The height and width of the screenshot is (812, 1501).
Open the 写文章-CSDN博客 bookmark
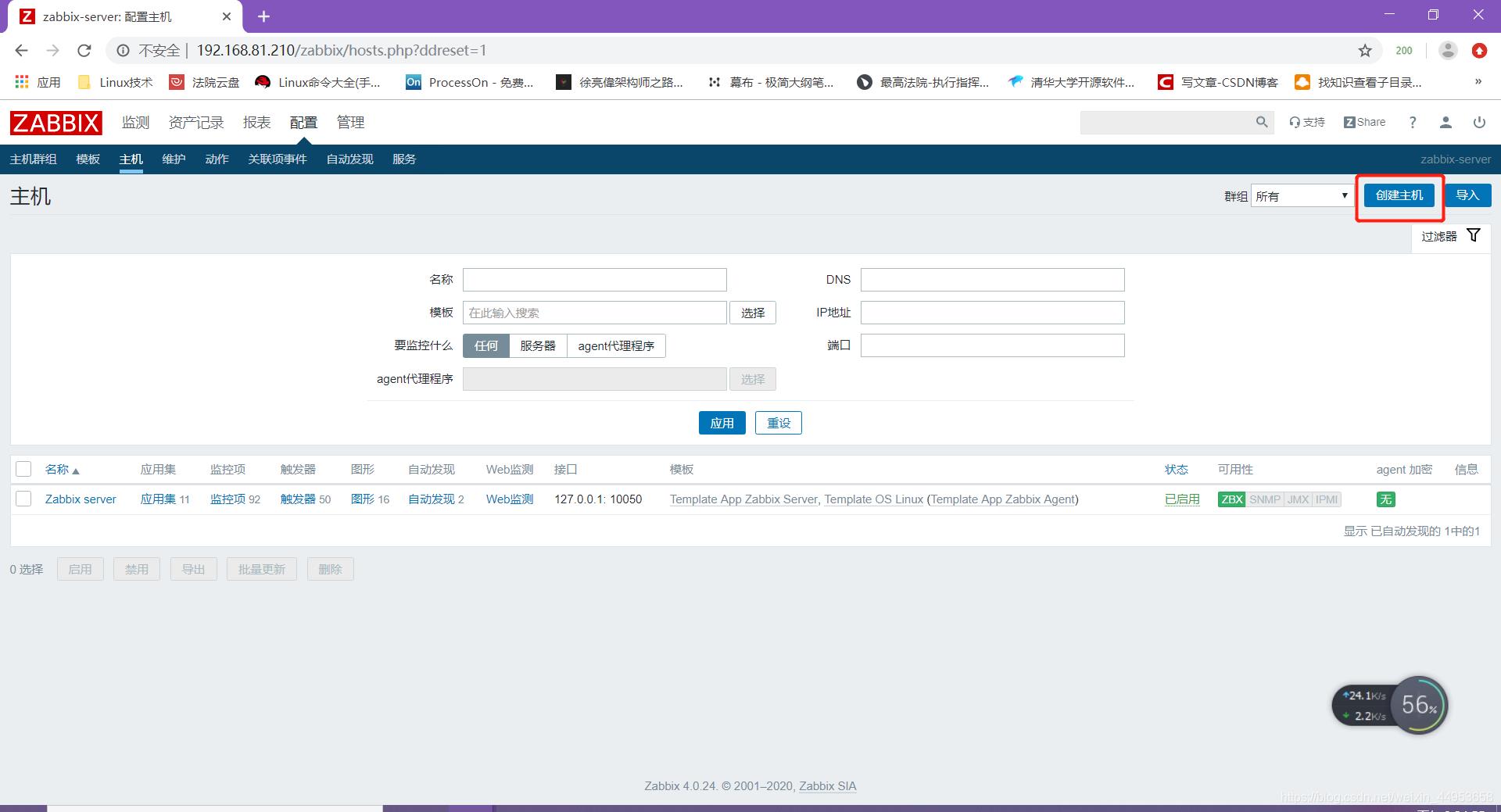[x=1218, y=82]
